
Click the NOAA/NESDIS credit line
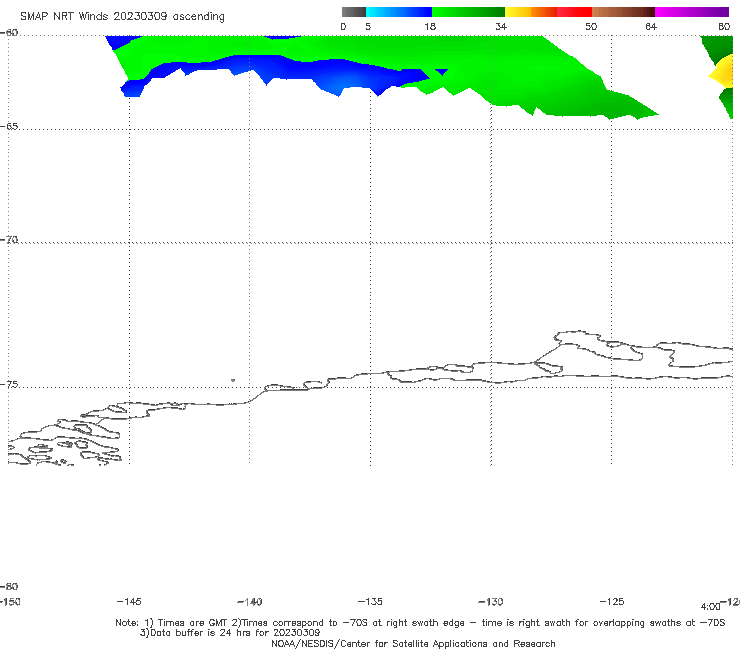tap(413, 644)
